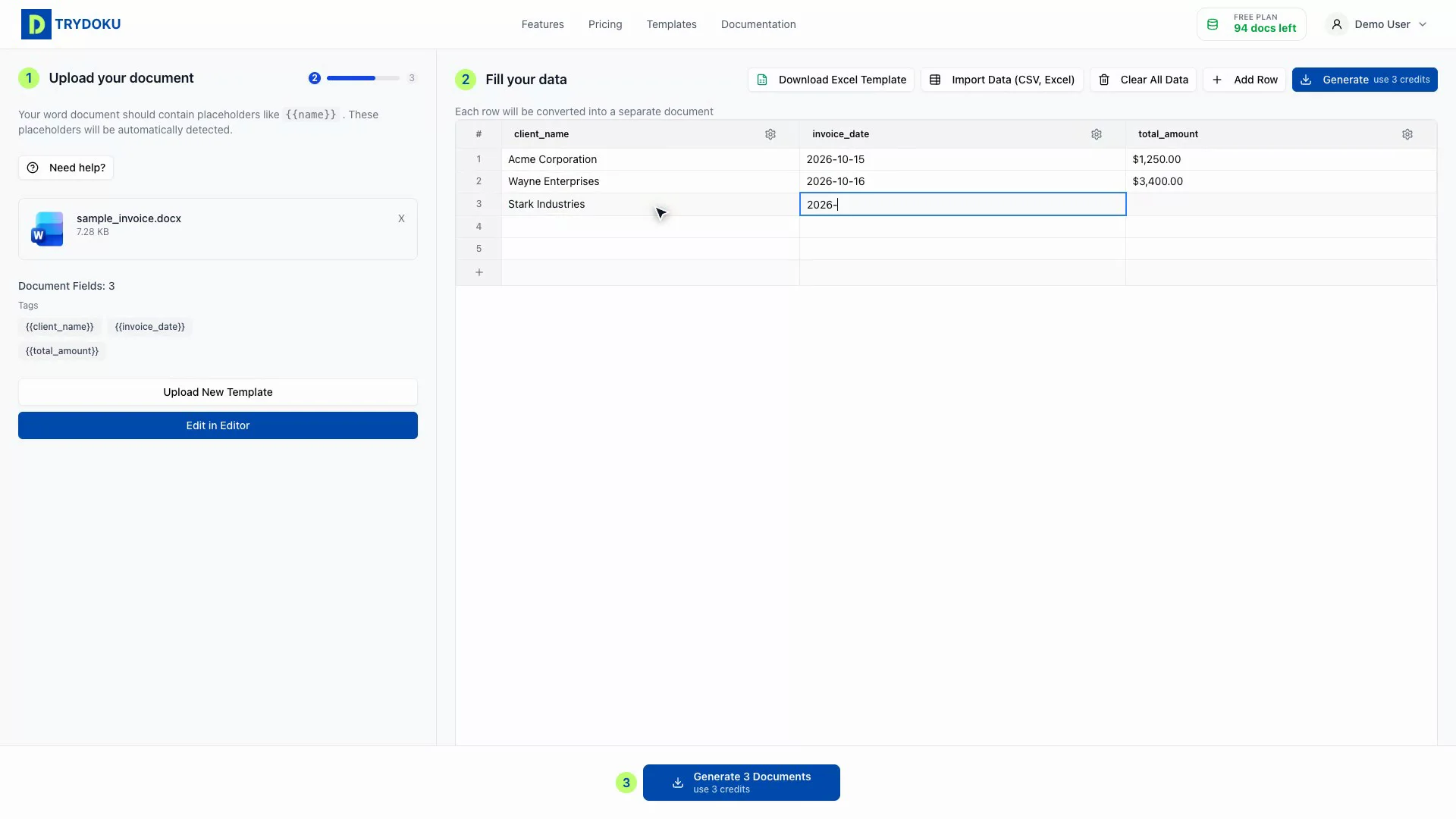Open client_name column settings gear
This screenshot has width=1456, height=819.
click(770, 134)
